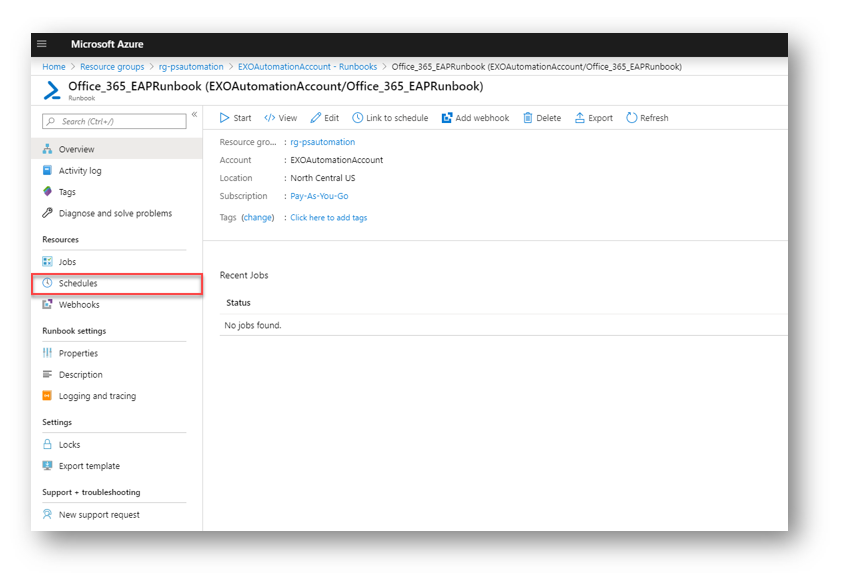Image resolution: width=853 pixels, height=576 pixels.
Task: Go to EXOAutomationAccount - Runbooks breadcrumb
Action: pyautogui.click(x=307, y=67)
